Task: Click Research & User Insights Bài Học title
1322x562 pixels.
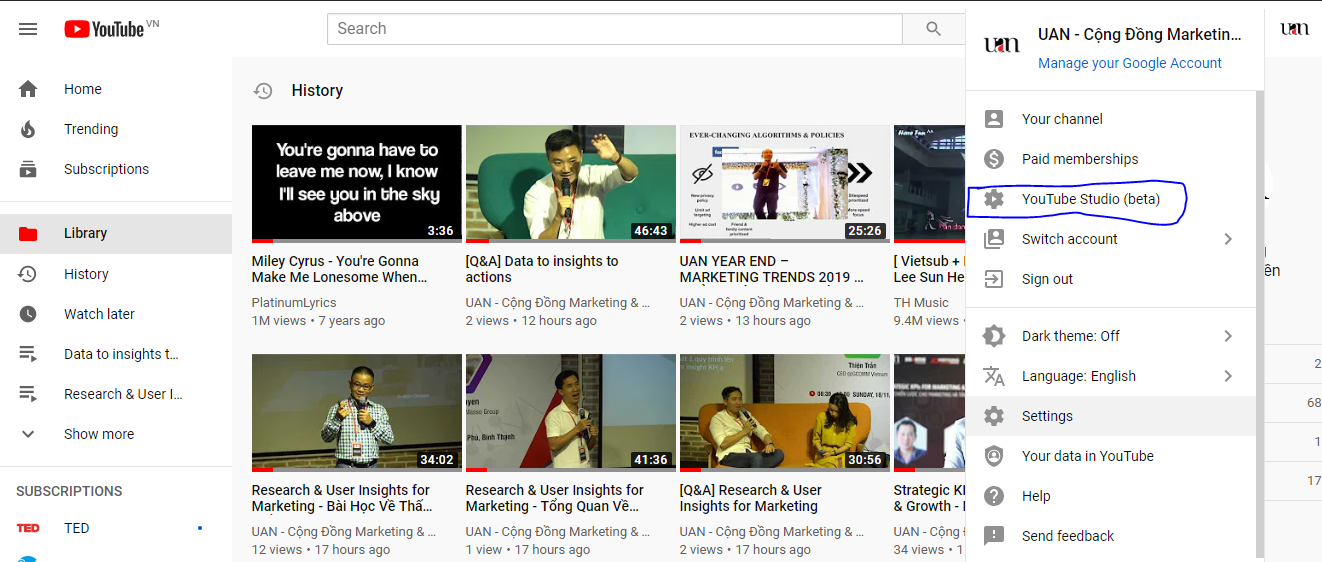Action: coord(342,498)
